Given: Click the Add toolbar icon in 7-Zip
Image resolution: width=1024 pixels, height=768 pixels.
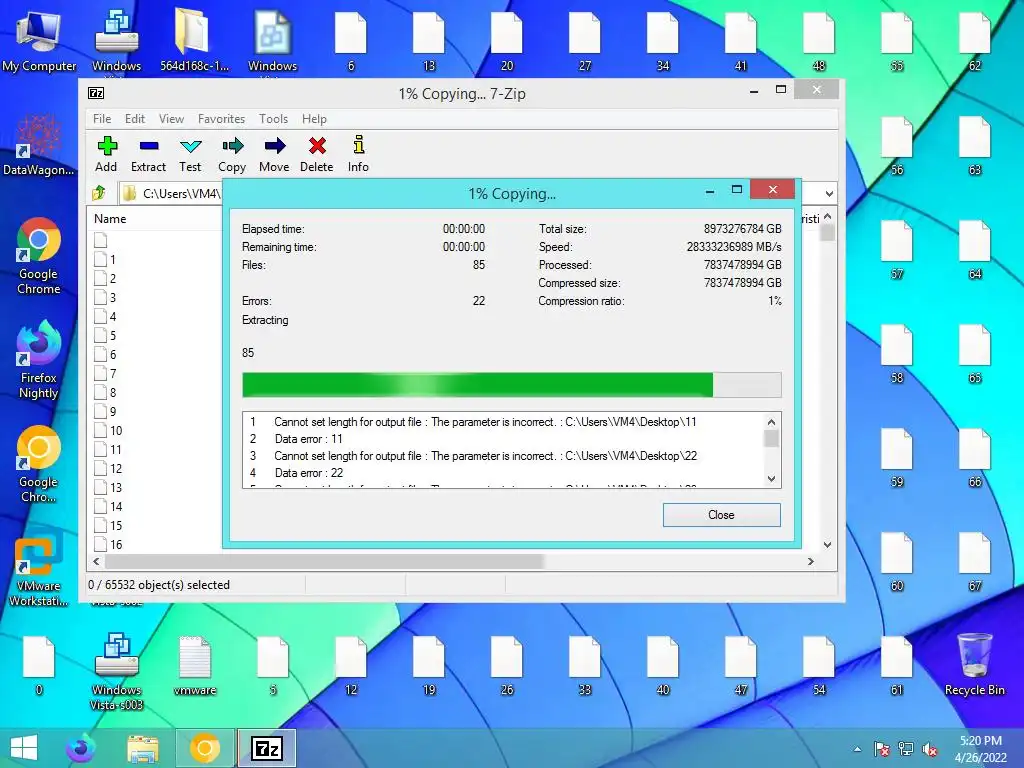Looking at the screenshot, I should pos(106,154).
